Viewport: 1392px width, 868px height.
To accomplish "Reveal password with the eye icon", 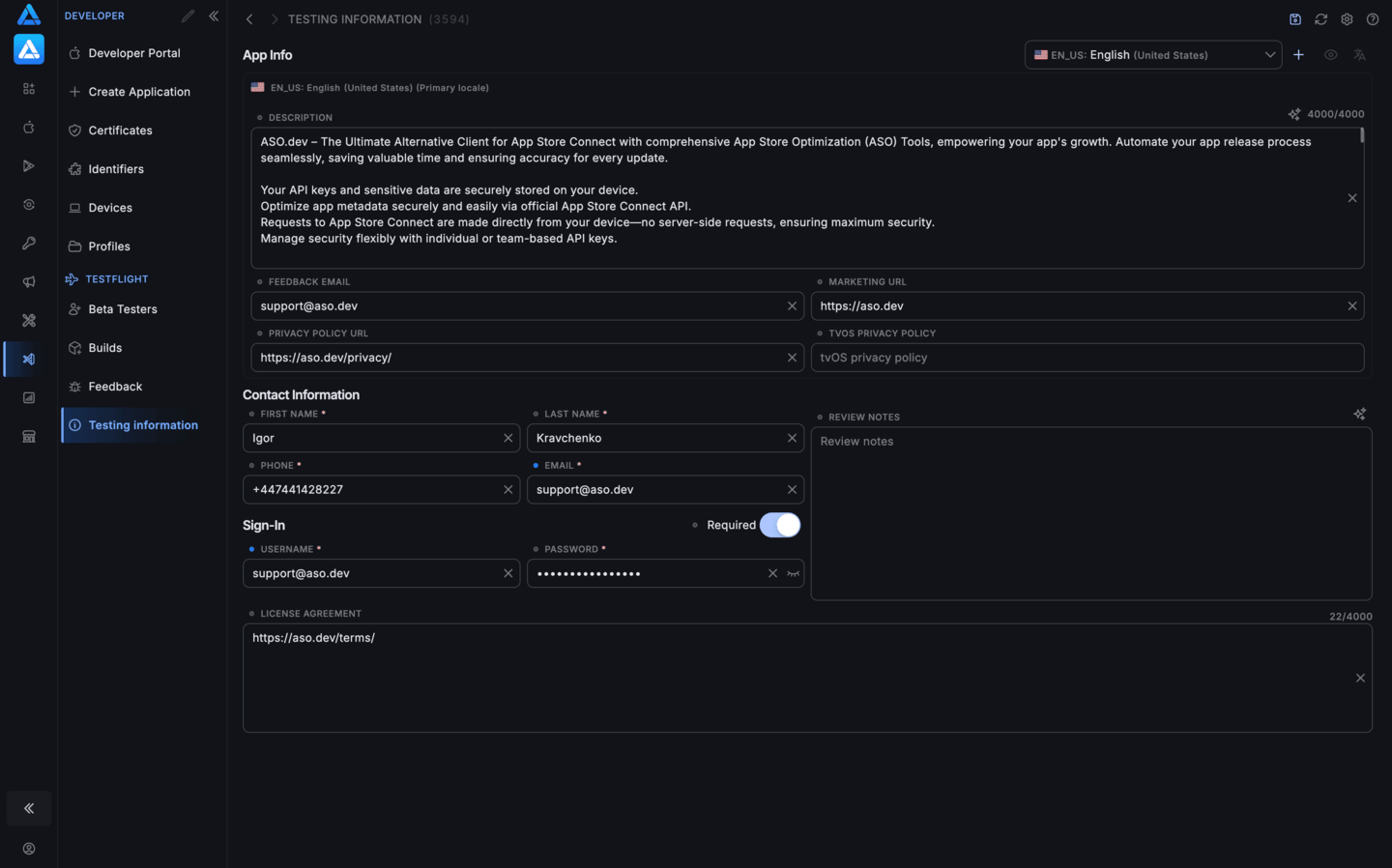I will pos(794,574).
